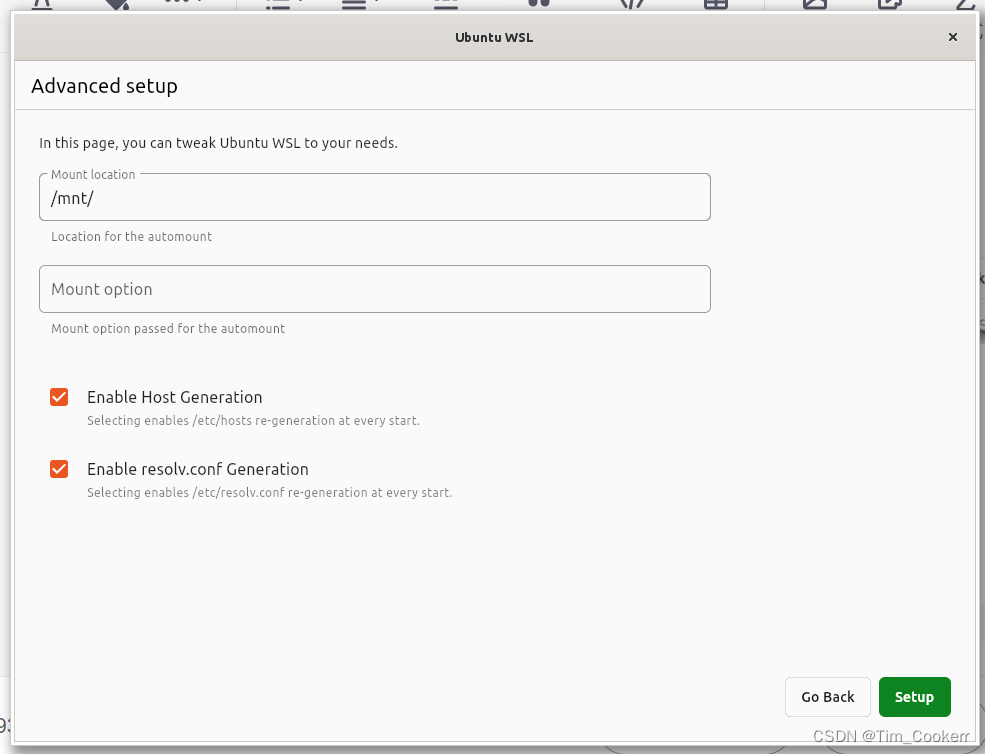Image resolution: width=985 pixels, height=754 pixels.
Task: Click the Mount location input field
Action: coord(374,197)
